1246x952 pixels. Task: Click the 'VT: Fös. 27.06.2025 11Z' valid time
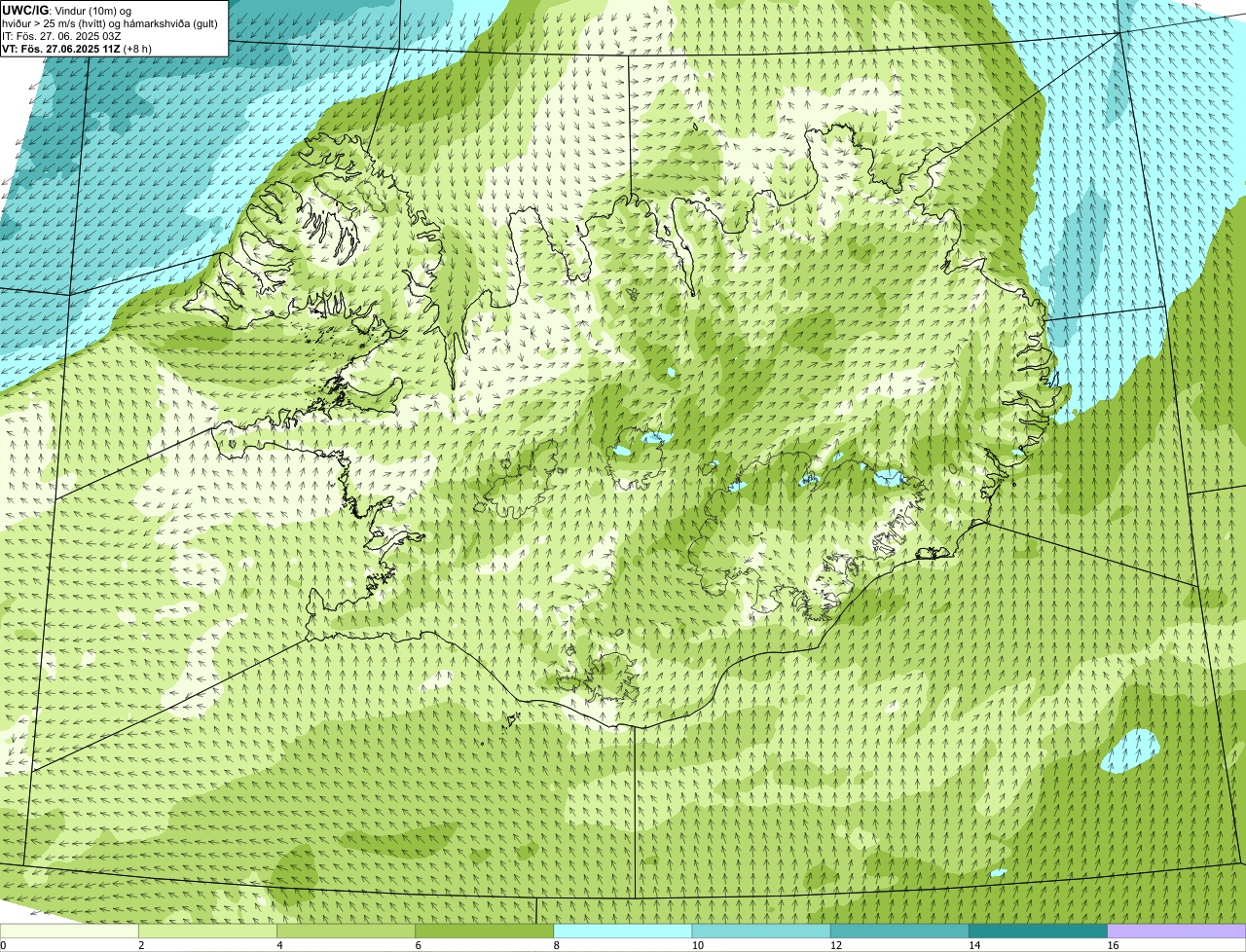[61, 48]
